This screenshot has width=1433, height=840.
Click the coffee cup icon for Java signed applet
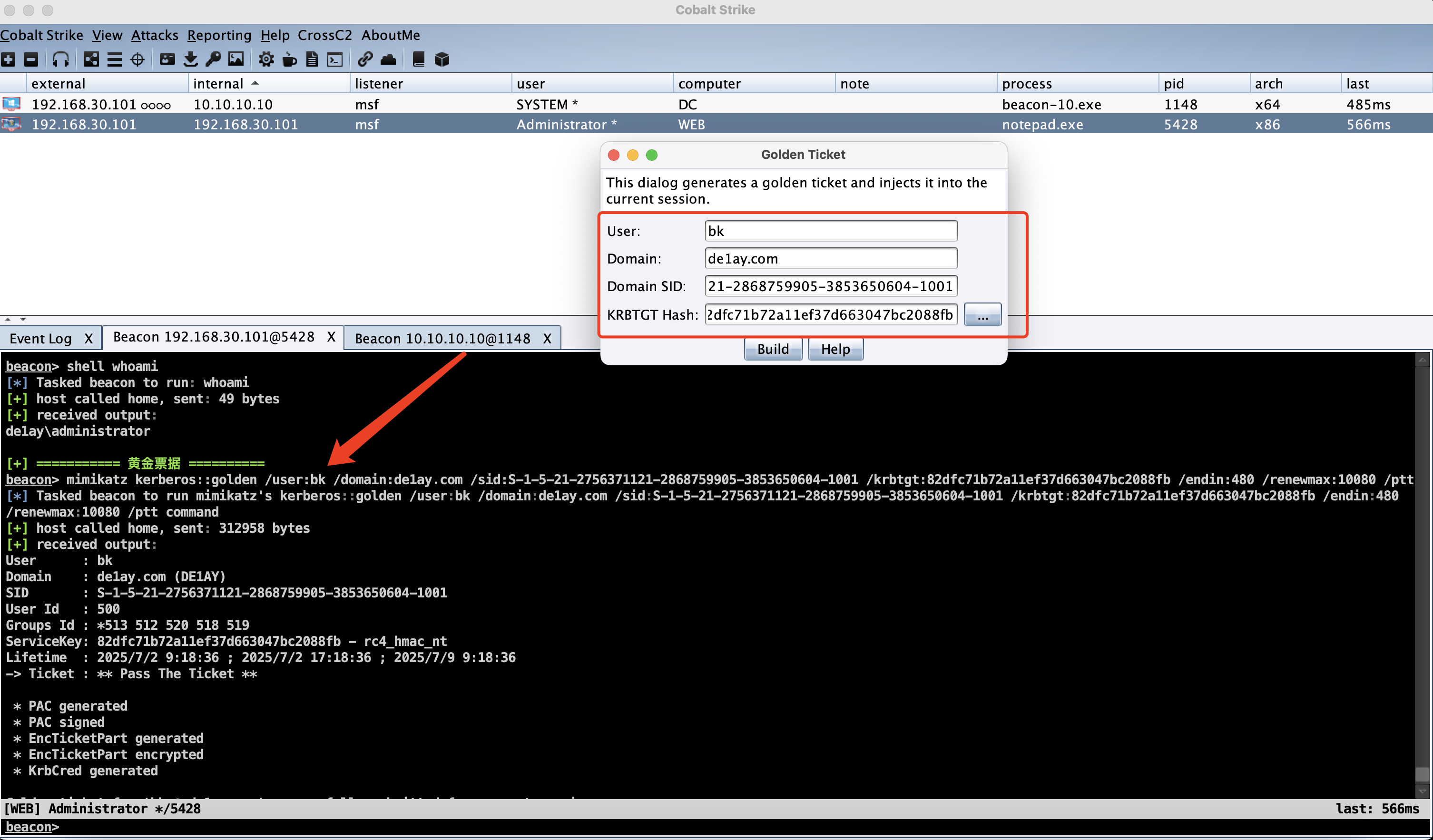click(x=289, y=59)
